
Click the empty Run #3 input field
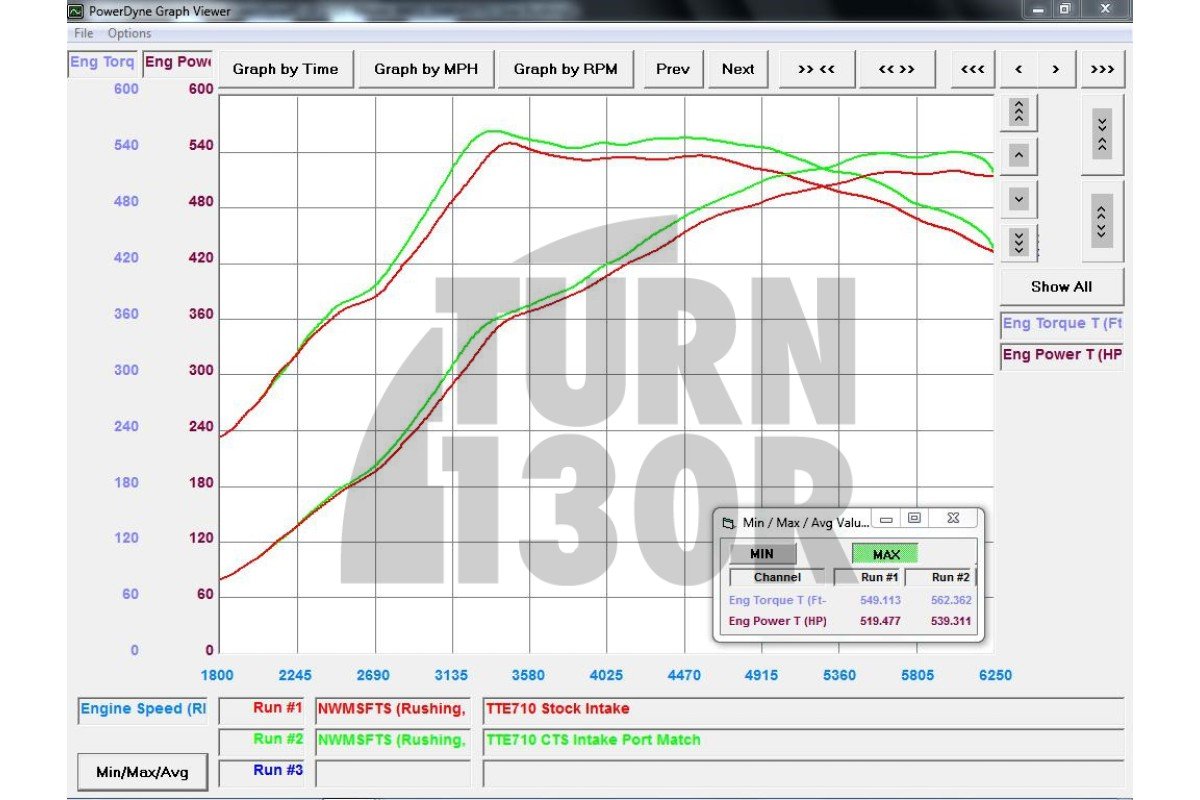coord(392,771)
